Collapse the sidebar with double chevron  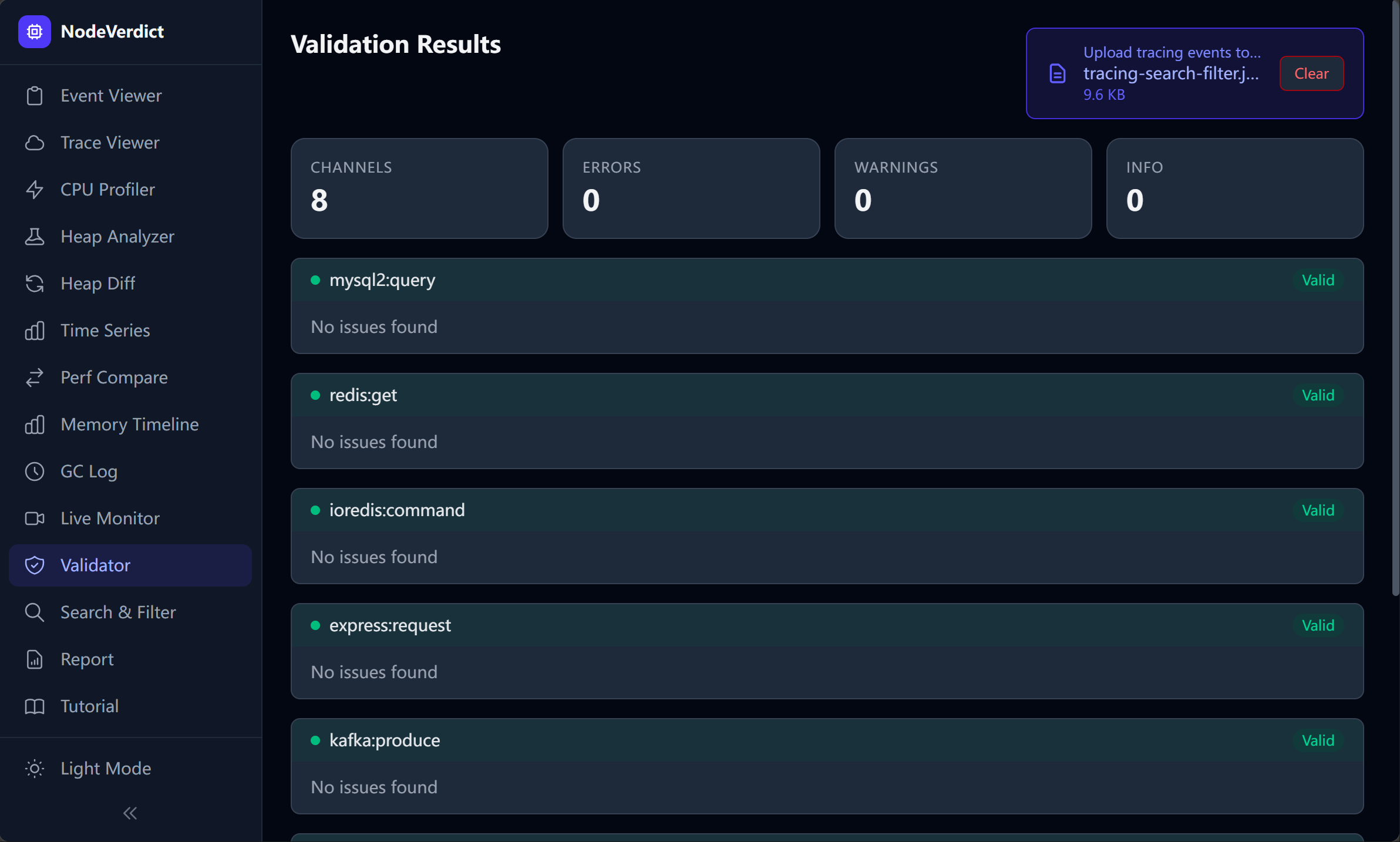(130, 813)
